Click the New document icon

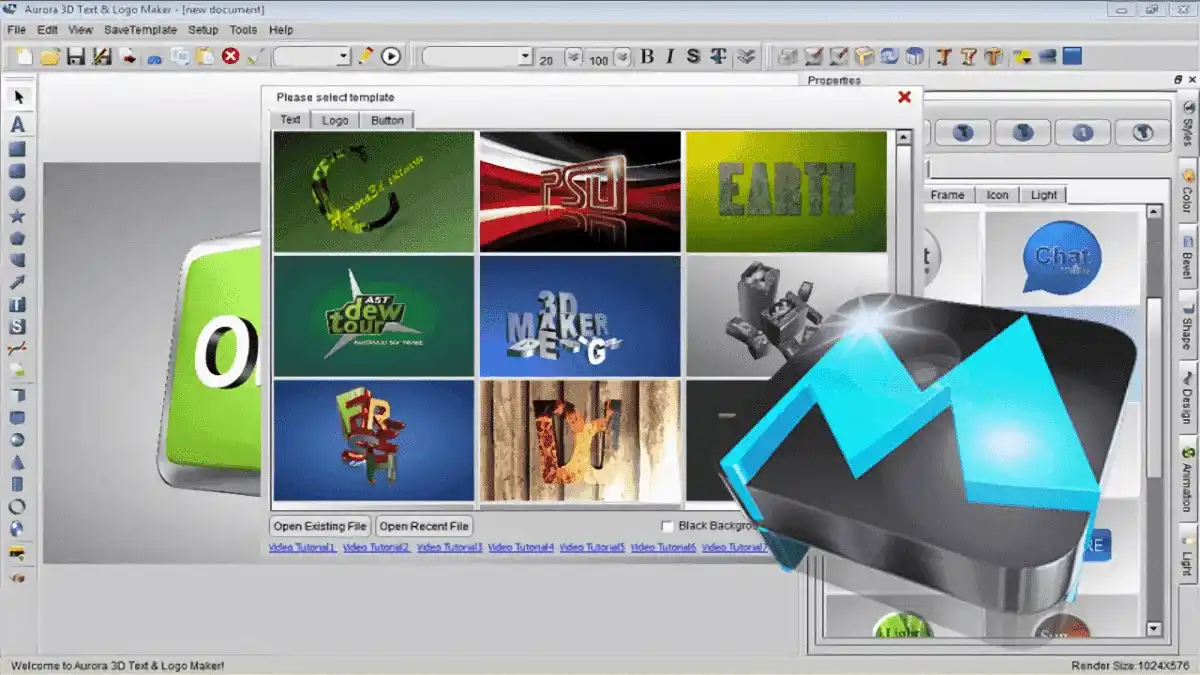(23, 57)
